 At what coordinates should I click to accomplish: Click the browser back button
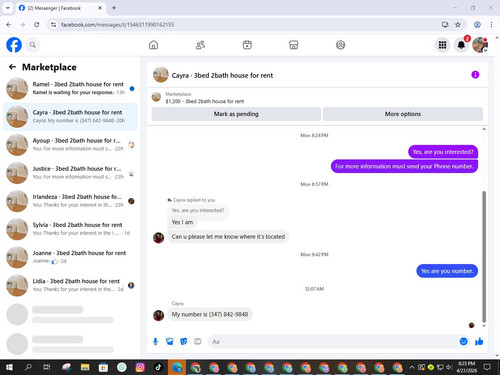point(9,25)
